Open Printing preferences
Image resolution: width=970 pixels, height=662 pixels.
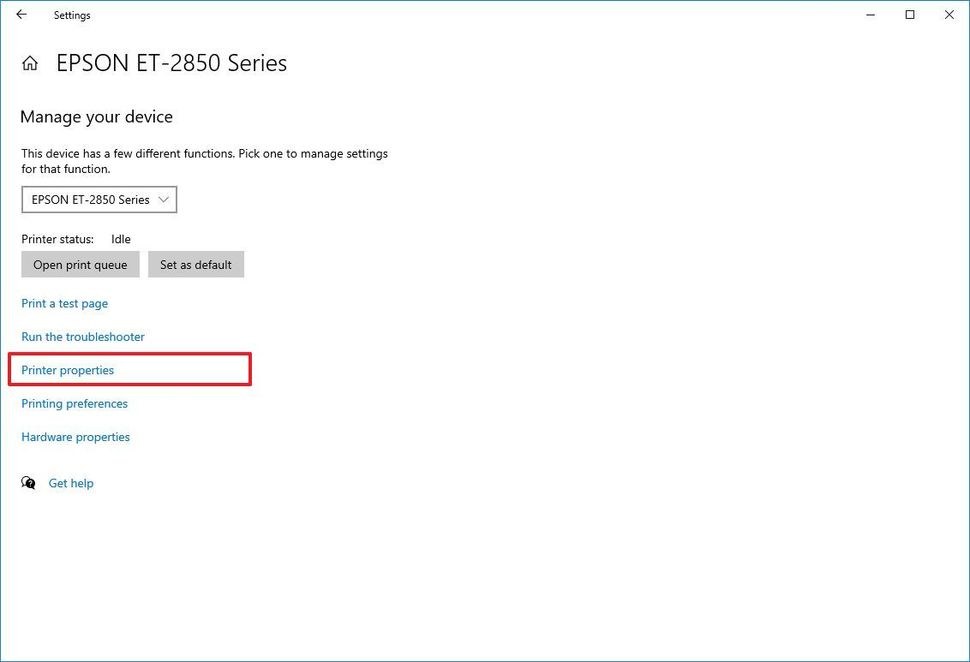click(x=74, y=403)
